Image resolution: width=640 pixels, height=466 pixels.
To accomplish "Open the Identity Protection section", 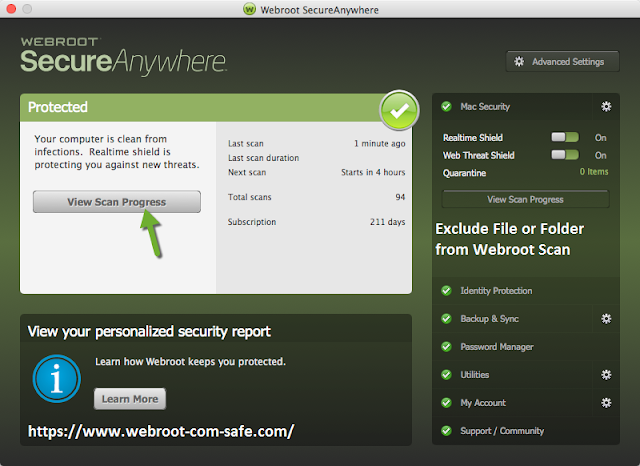I will [526, 291].
